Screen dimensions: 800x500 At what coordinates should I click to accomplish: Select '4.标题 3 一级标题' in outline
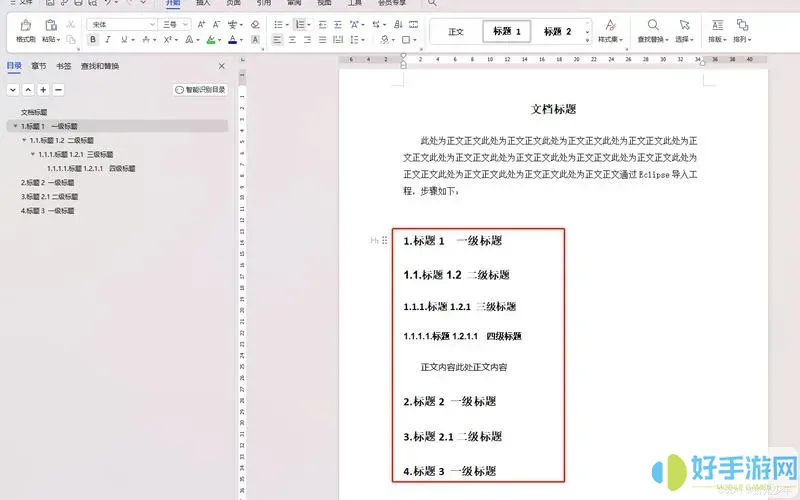47,211
